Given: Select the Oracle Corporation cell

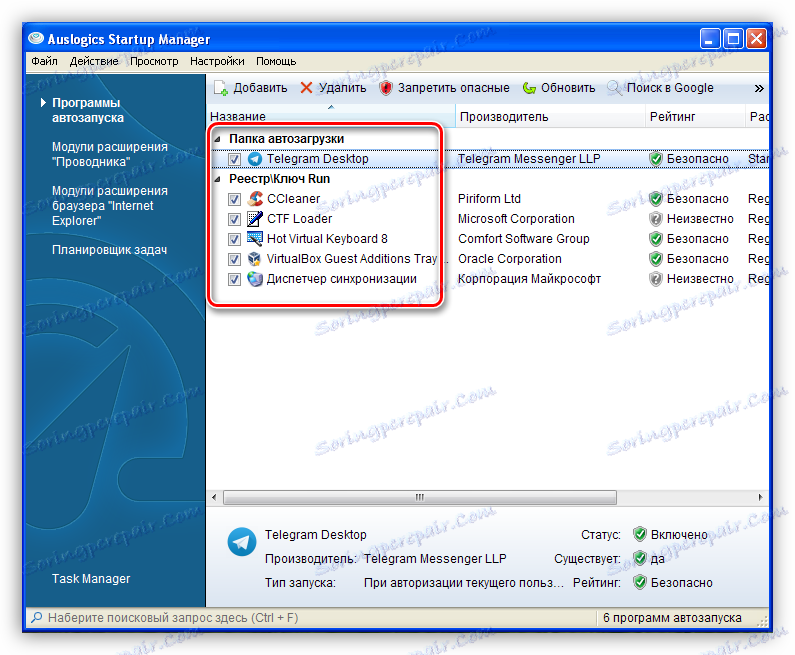Looking at the screenshot, I should click(510, 259).
